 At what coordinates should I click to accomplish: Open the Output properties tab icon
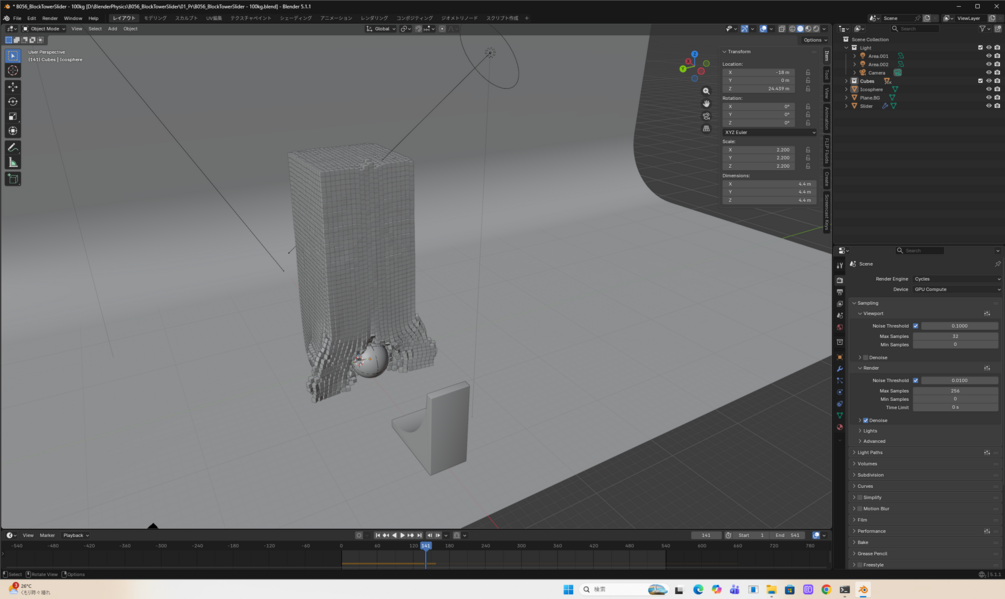pos(840,292)
